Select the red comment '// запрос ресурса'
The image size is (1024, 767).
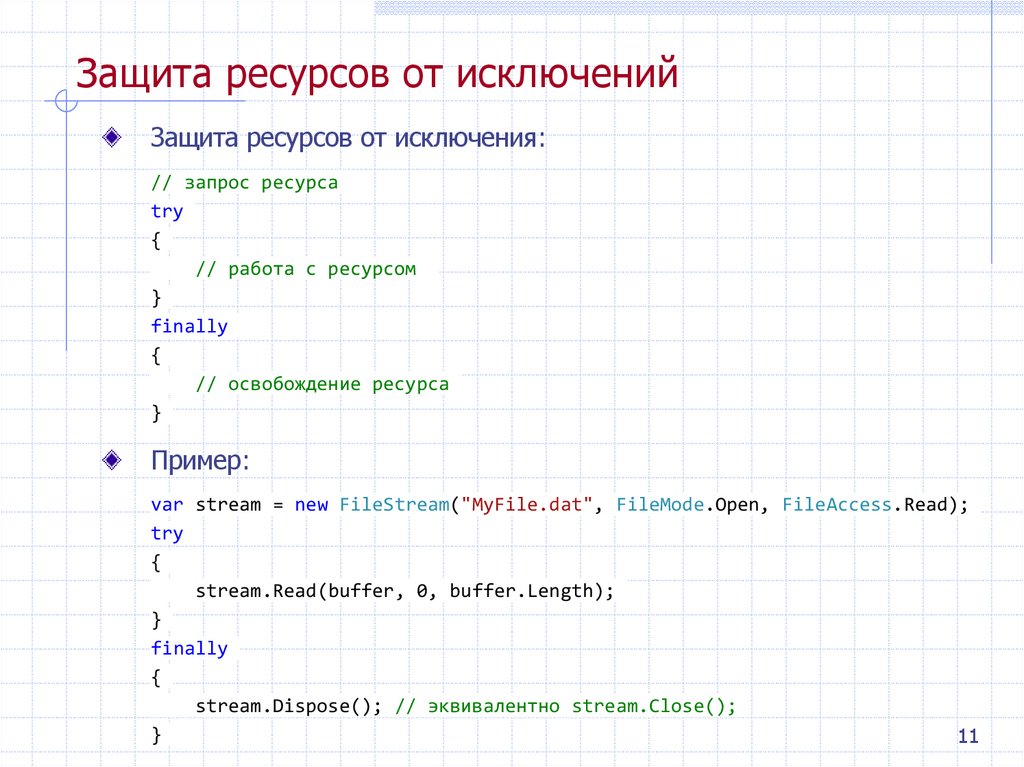click(244, 182)
